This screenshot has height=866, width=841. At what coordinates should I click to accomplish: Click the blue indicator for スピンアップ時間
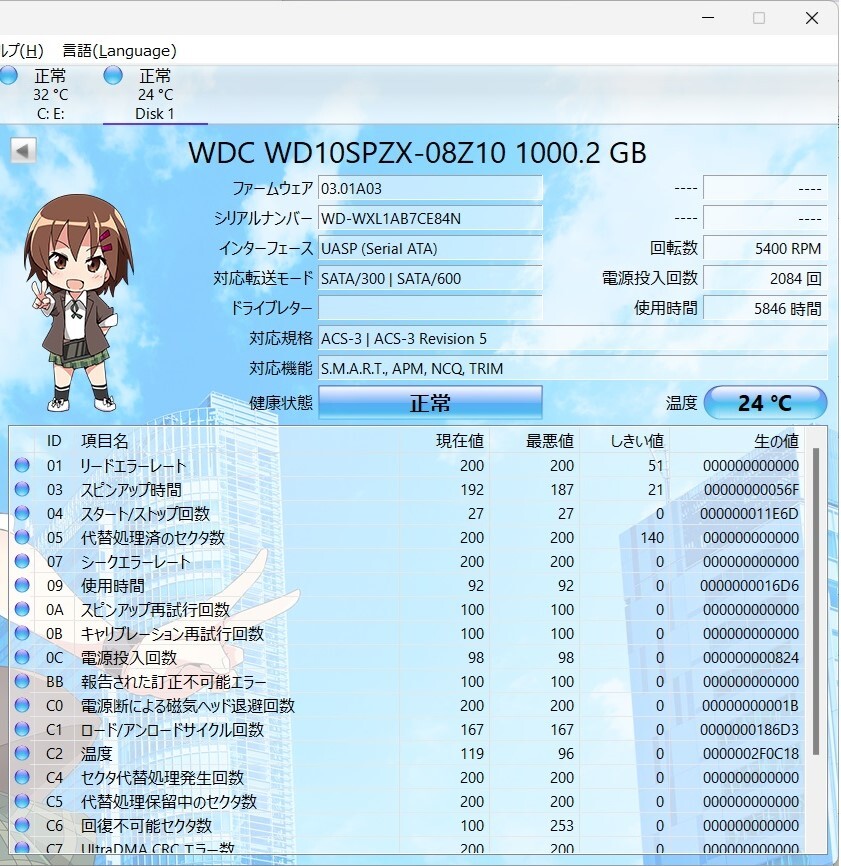pos(23,489)
